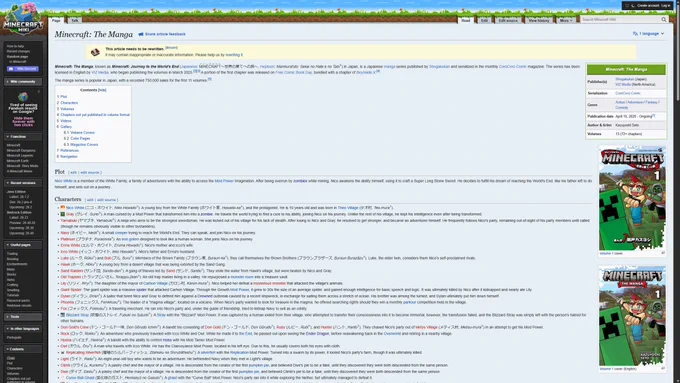Click Nico White character face icon
Image resolution: width=680 pixels, height=383 pixels.
62,208
